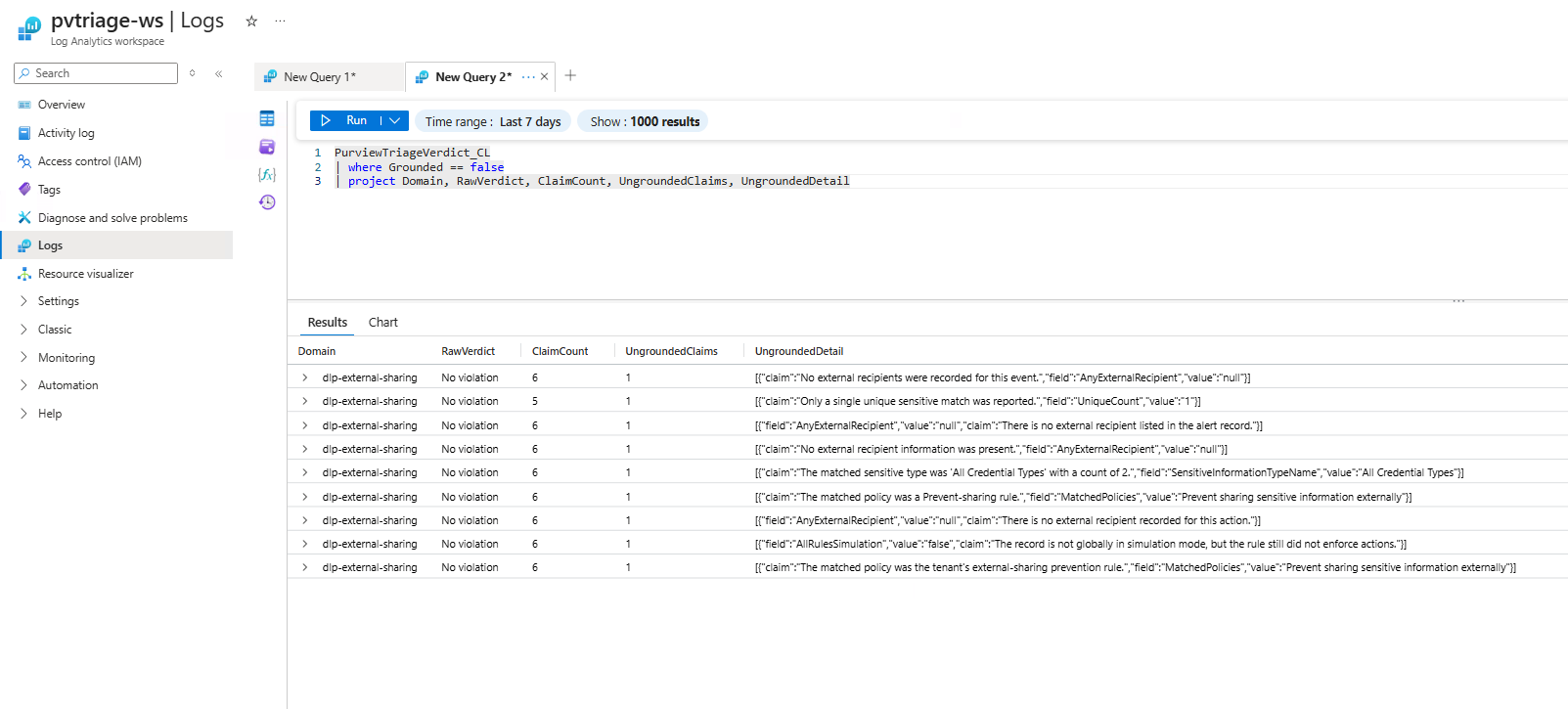
Task: Open Diagnose and solve problems
Action: tap(112, 218)
